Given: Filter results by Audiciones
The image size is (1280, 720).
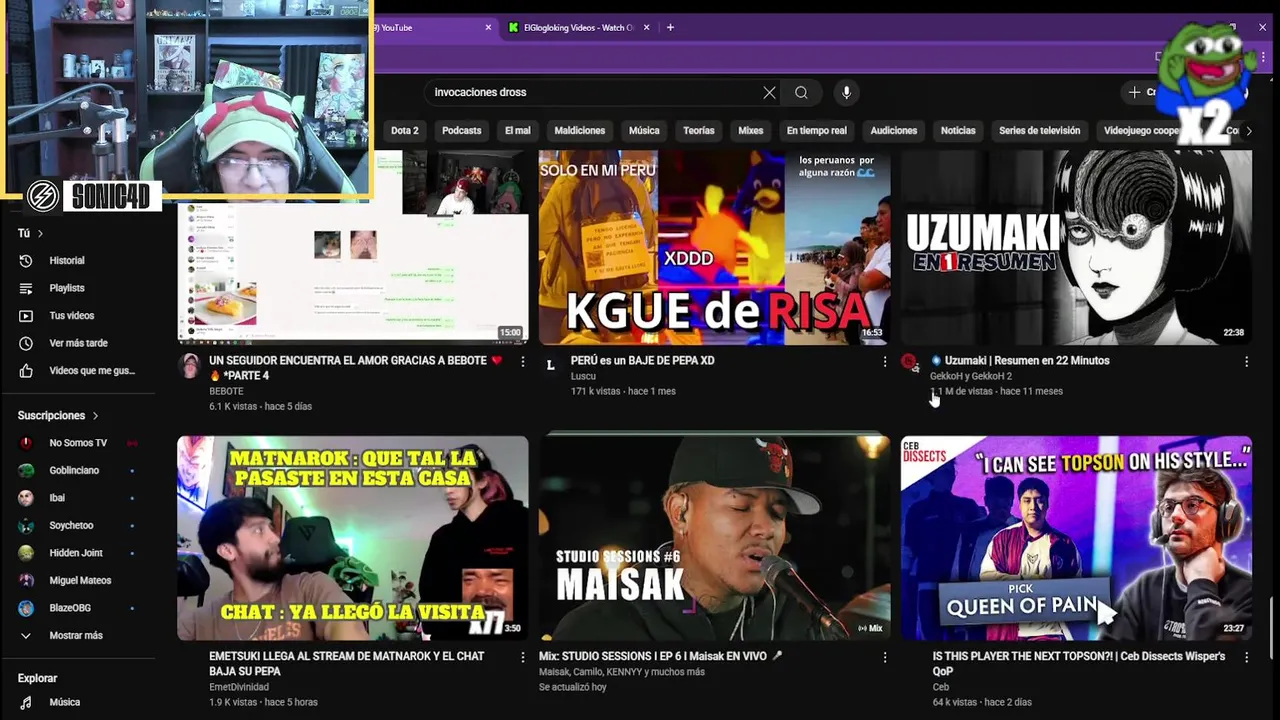Looking at the screenshot, I should coord(893,130).
